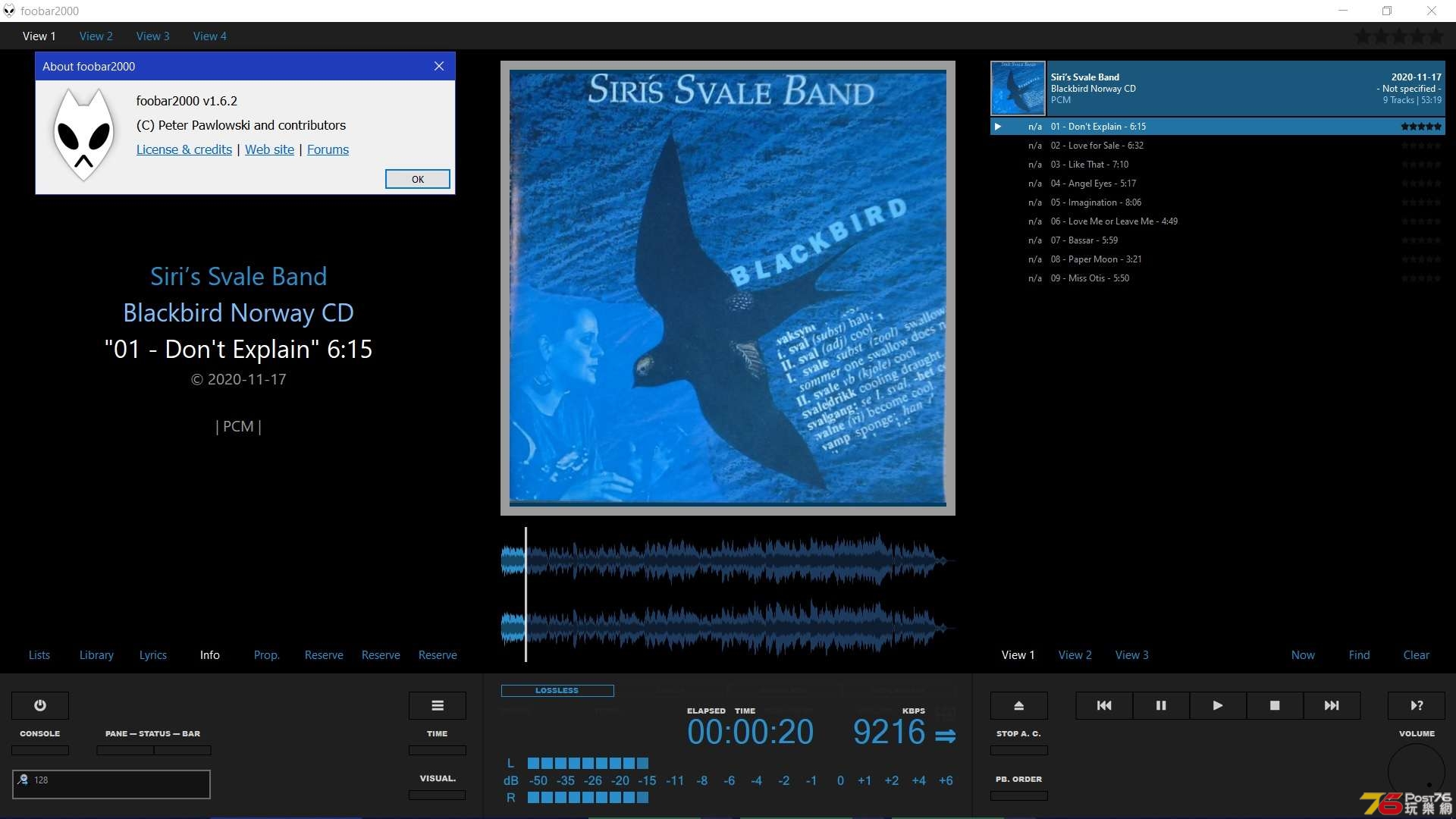Select track 06 - Love Me or Leave Me
This screenshot has width=1456, height=819.
pyautogui.click(x=1218, y=221)
